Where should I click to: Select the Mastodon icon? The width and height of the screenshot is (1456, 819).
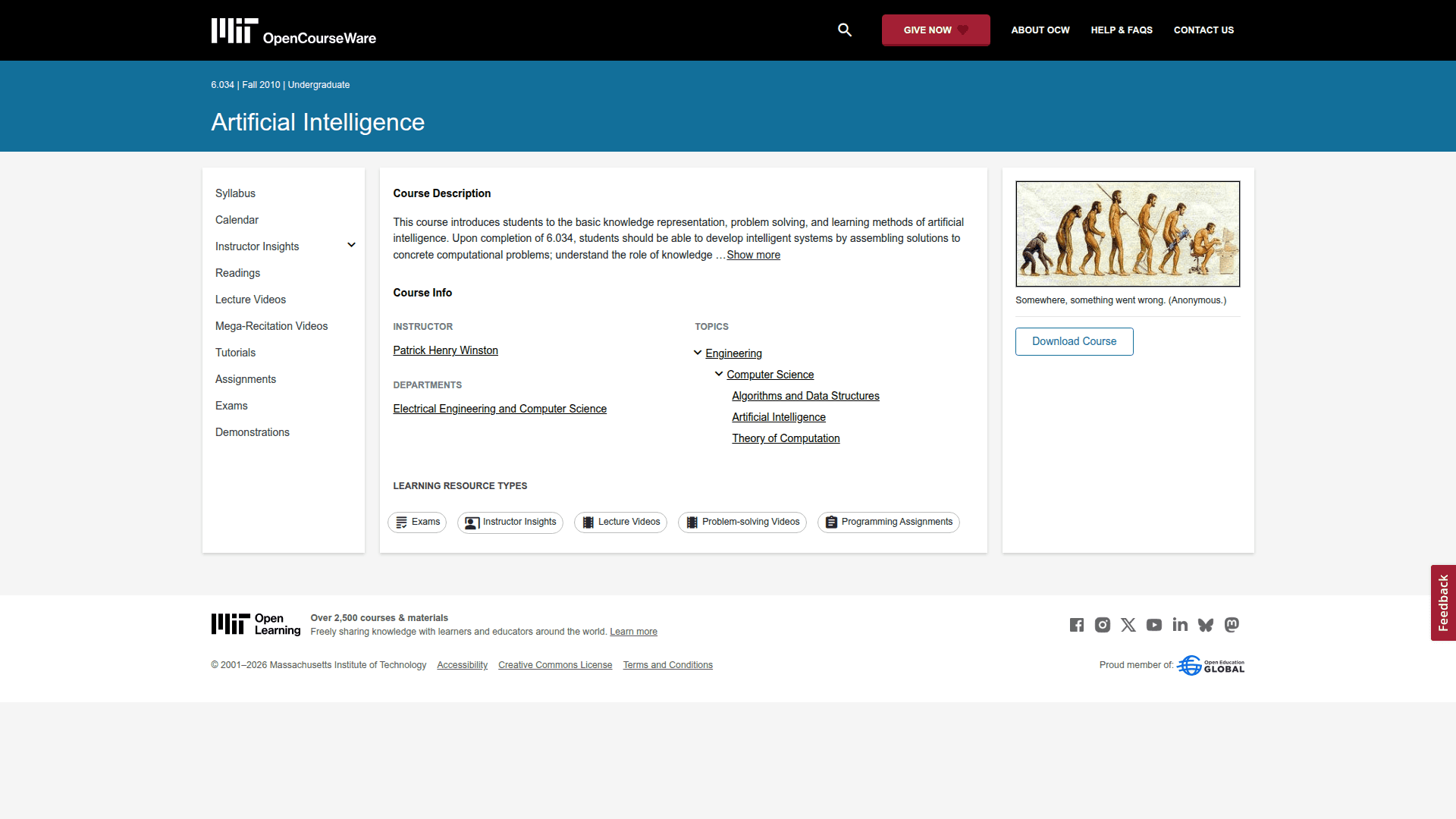click(1232, 625)
